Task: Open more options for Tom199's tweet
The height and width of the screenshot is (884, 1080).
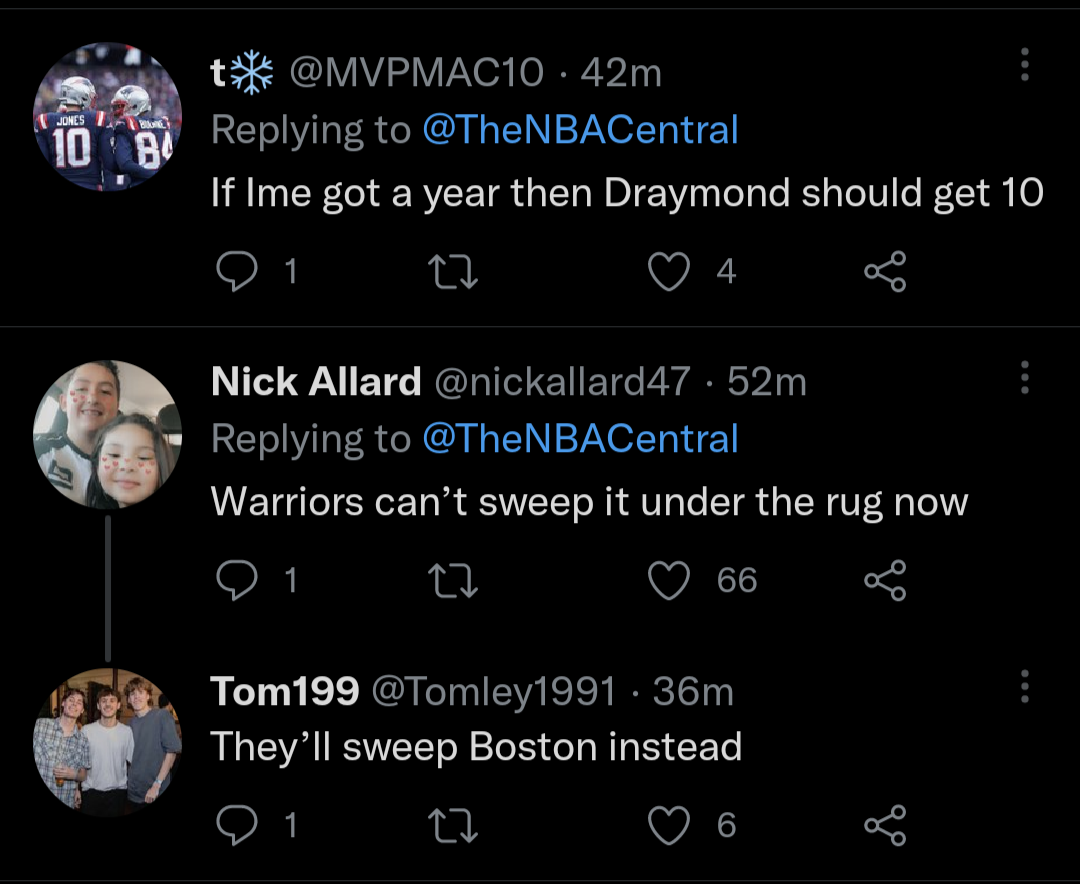Action: click(1023, 687)
